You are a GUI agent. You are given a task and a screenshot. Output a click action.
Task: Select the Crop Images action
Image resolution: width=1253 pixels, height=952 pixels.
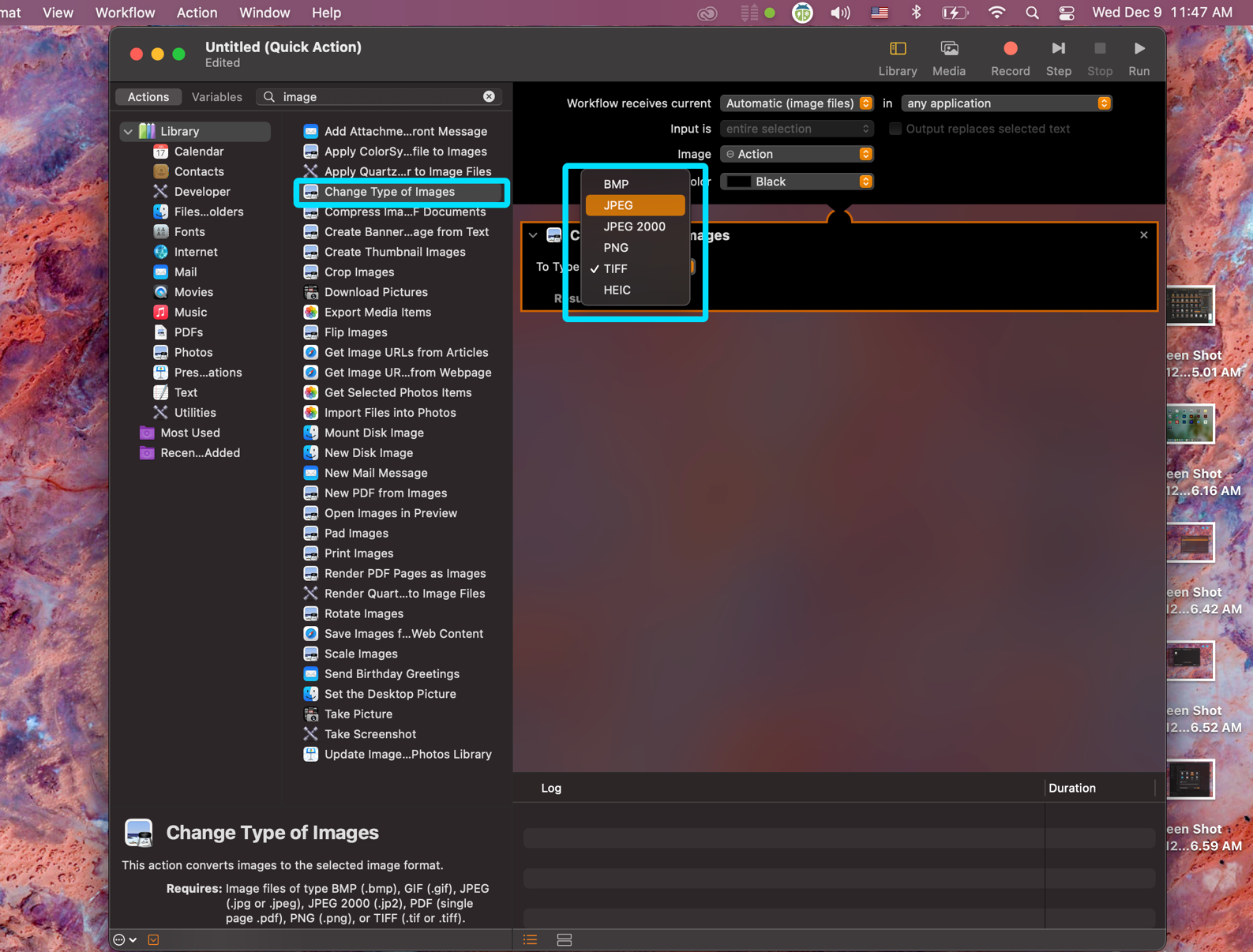[x=358, y=272]
